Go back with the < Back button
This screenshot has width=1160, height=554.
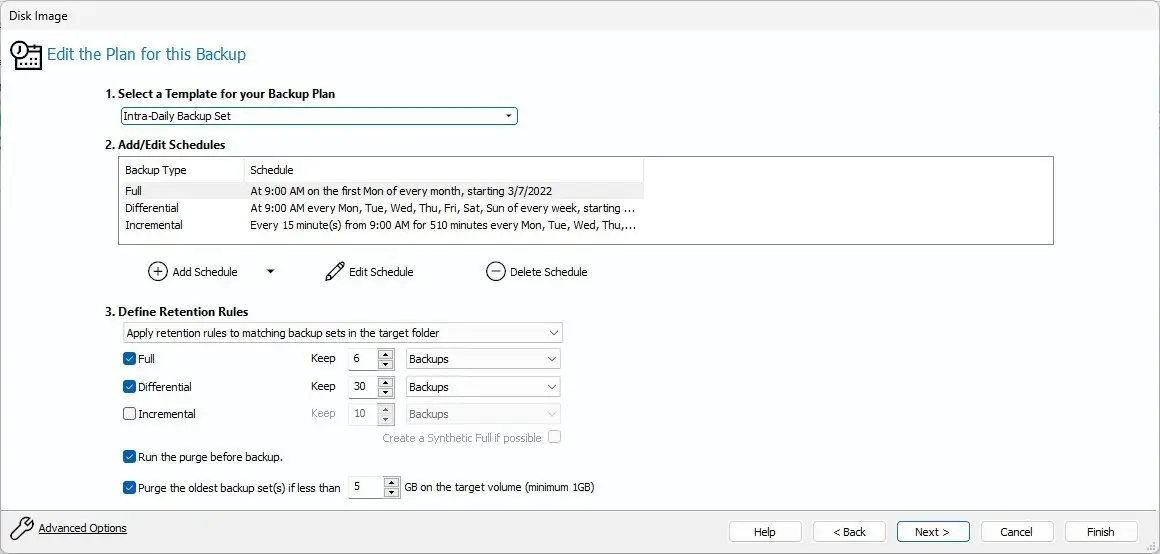pos(849,532)
